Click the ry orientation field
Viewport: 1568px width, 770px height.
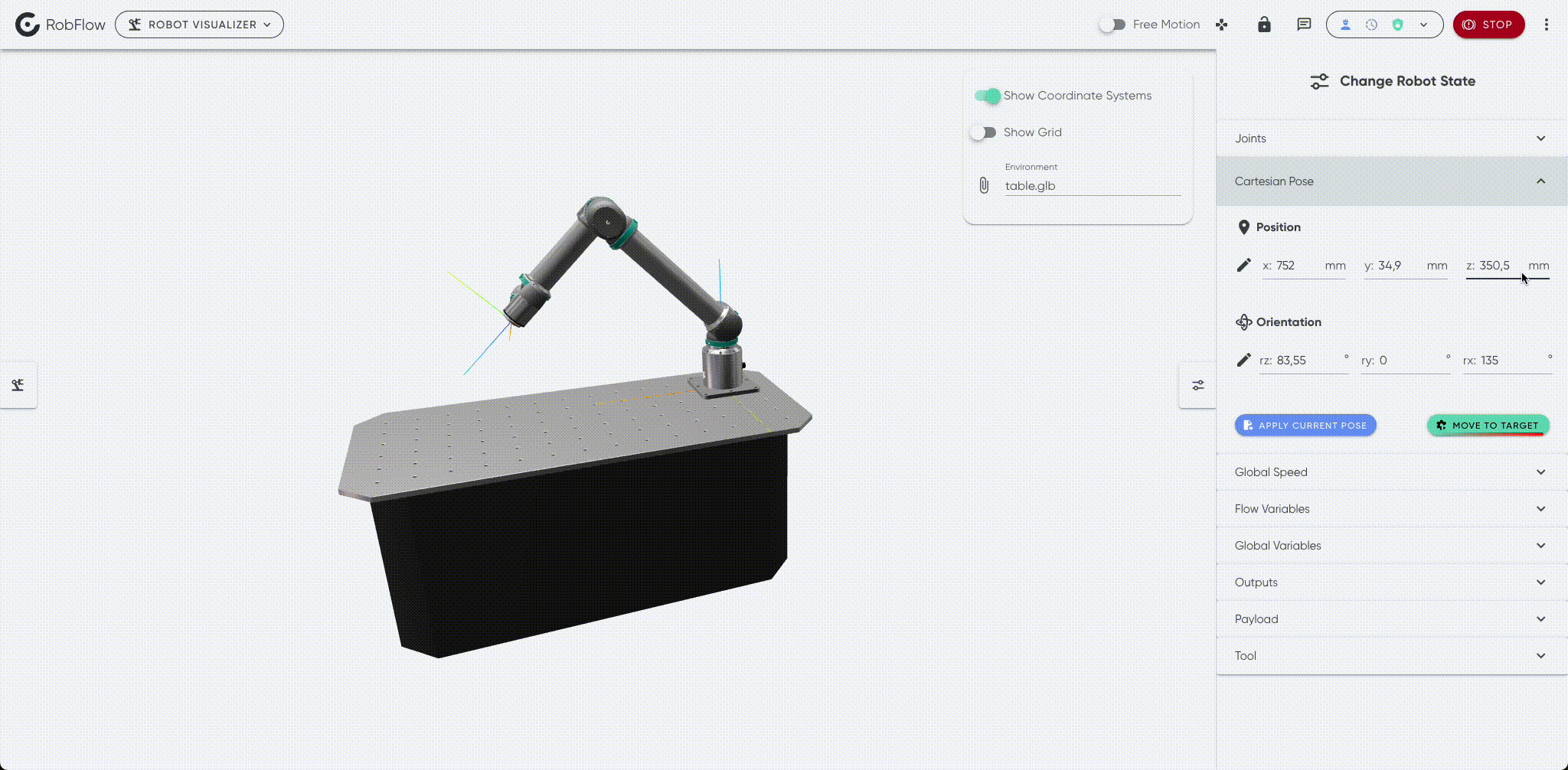click(1406, 361)
